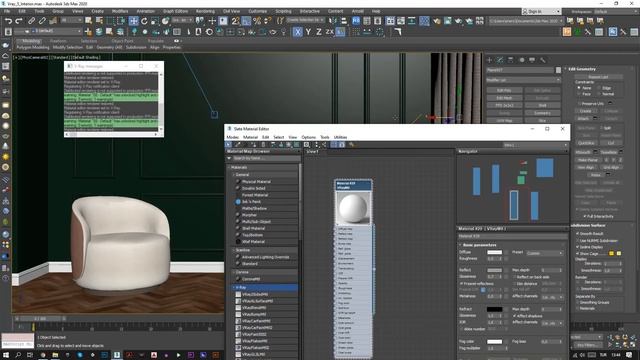Image resolution: width=640 pixels, height=360 pixels.
Task: Click the Shell modifier button
Action: tap(542, 105)
